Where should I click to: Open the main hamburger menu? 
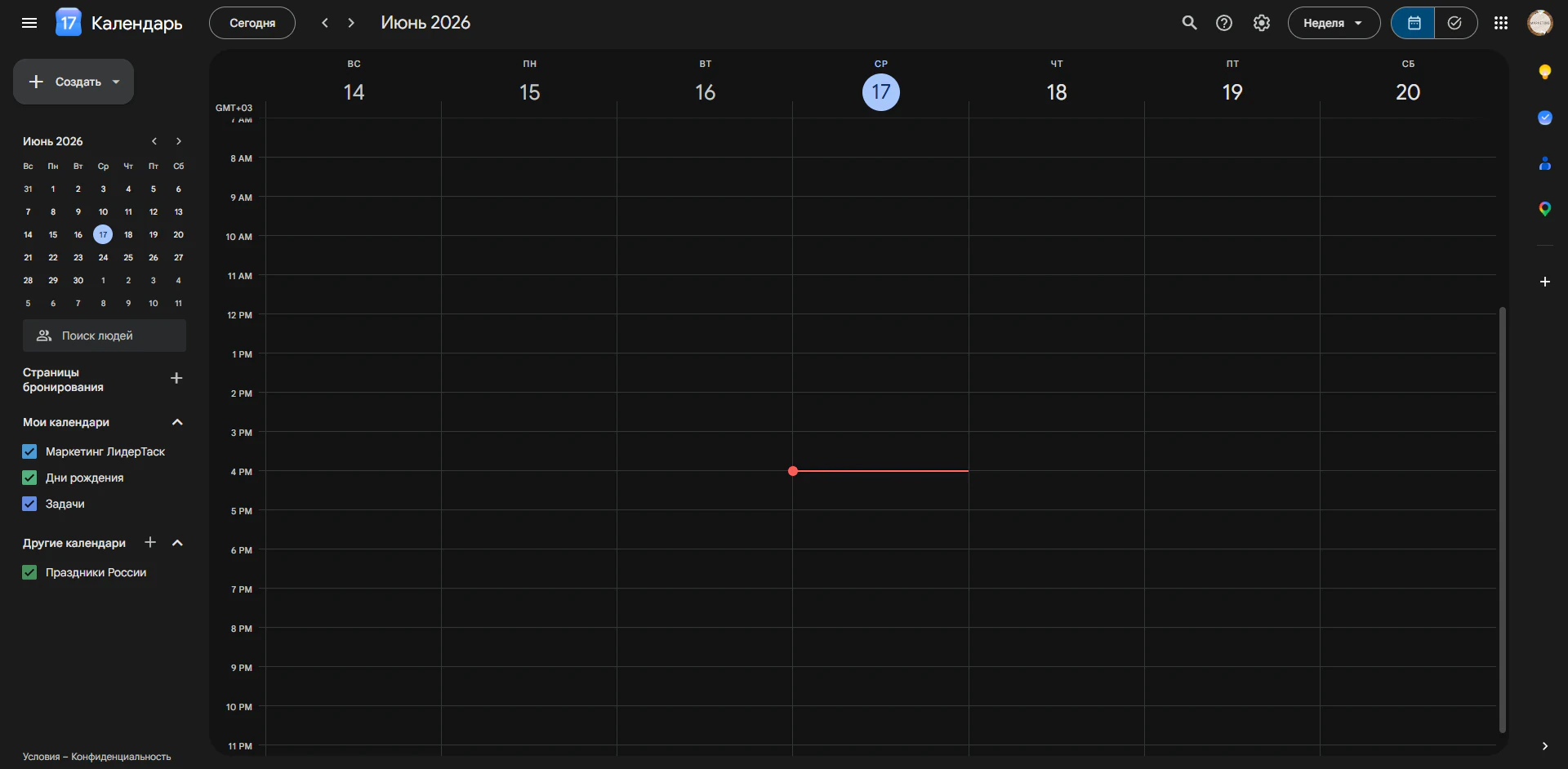point(29,23)
